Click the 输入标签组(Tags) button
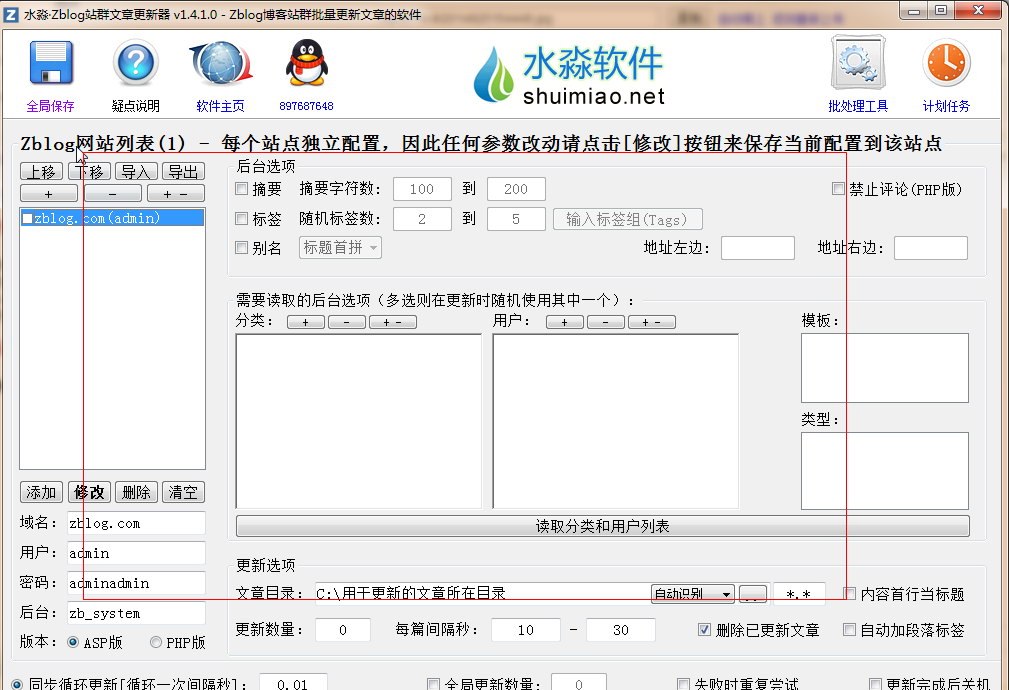 coord(627,219)
